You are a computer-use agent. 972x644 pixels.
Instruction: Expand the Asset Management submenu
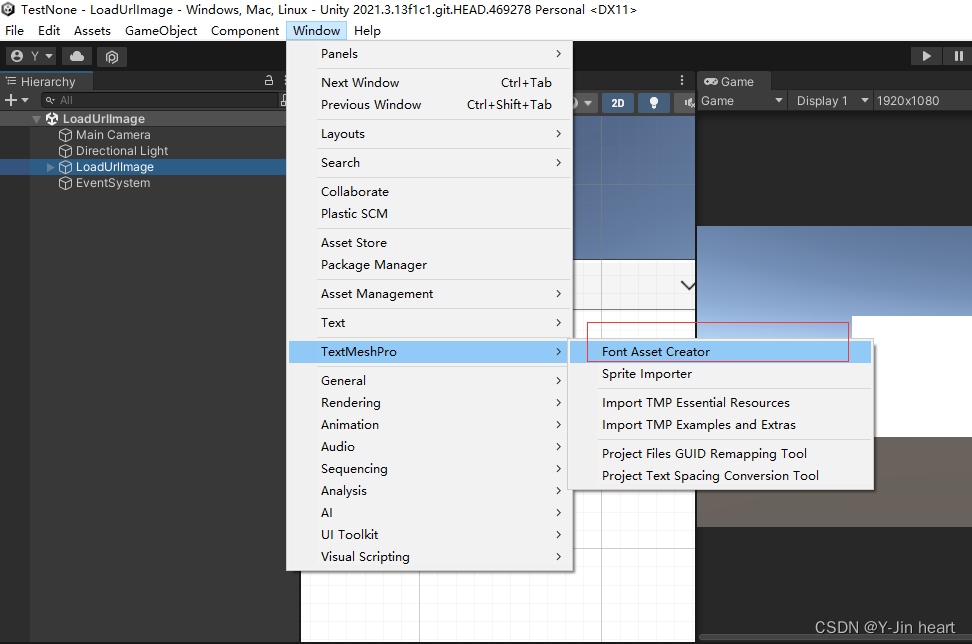[429, 294]
